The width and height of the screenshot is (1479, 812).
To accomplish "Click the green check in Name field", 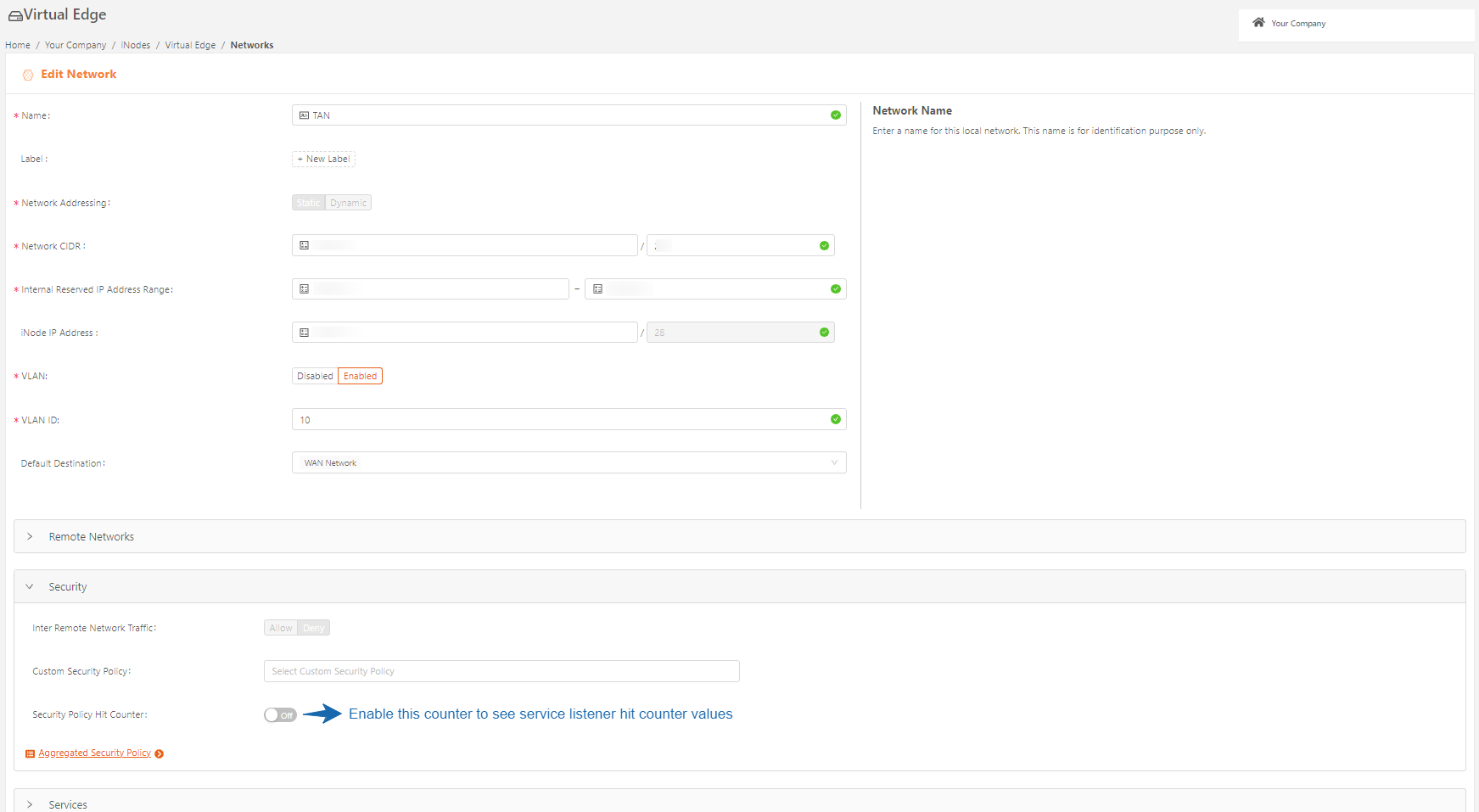I will pos(836,115).
